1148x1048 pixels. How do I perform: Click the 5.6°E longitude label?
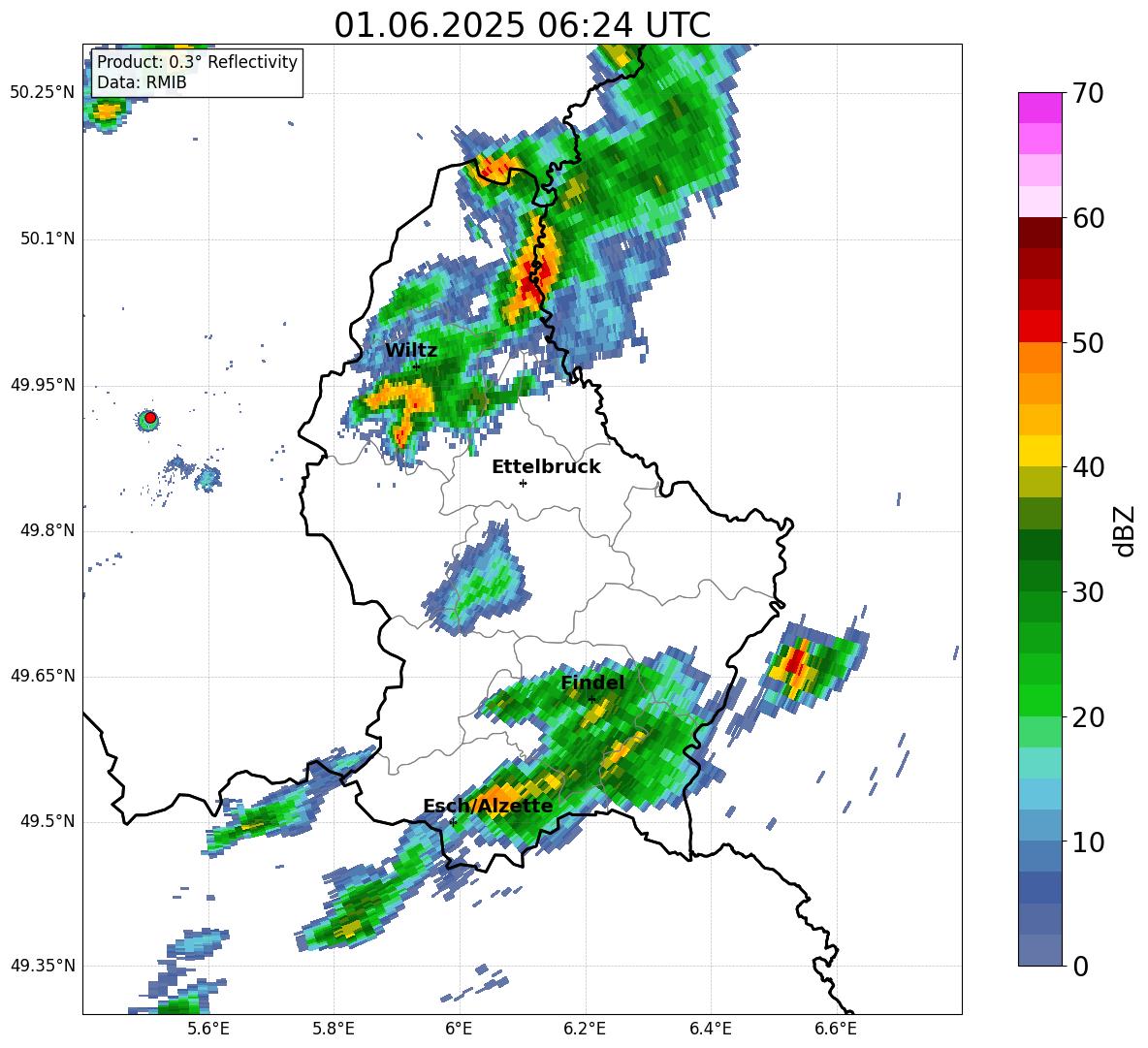pos(208,1029)
